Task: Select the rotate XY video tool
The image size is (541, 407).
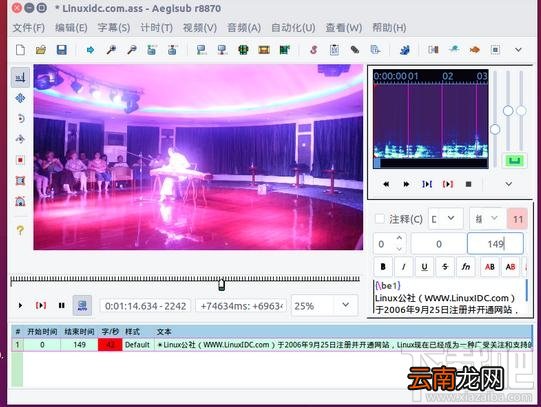Action: click(20, 139)
